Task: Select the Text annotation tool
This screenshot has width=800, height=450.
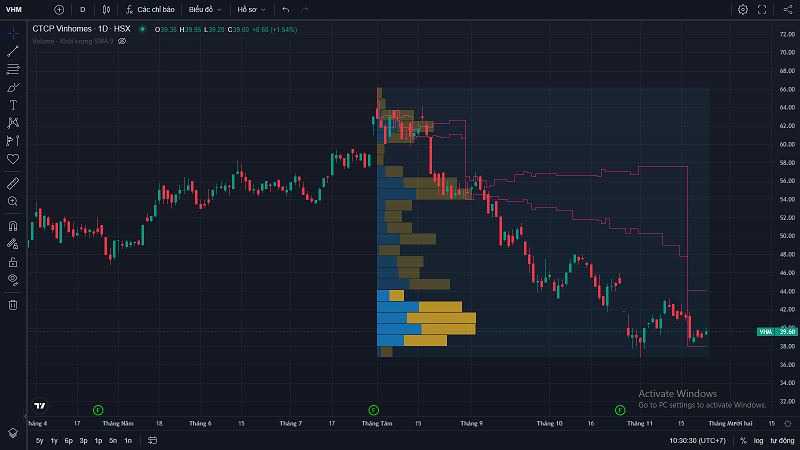Action: click(x=13, y=105)
